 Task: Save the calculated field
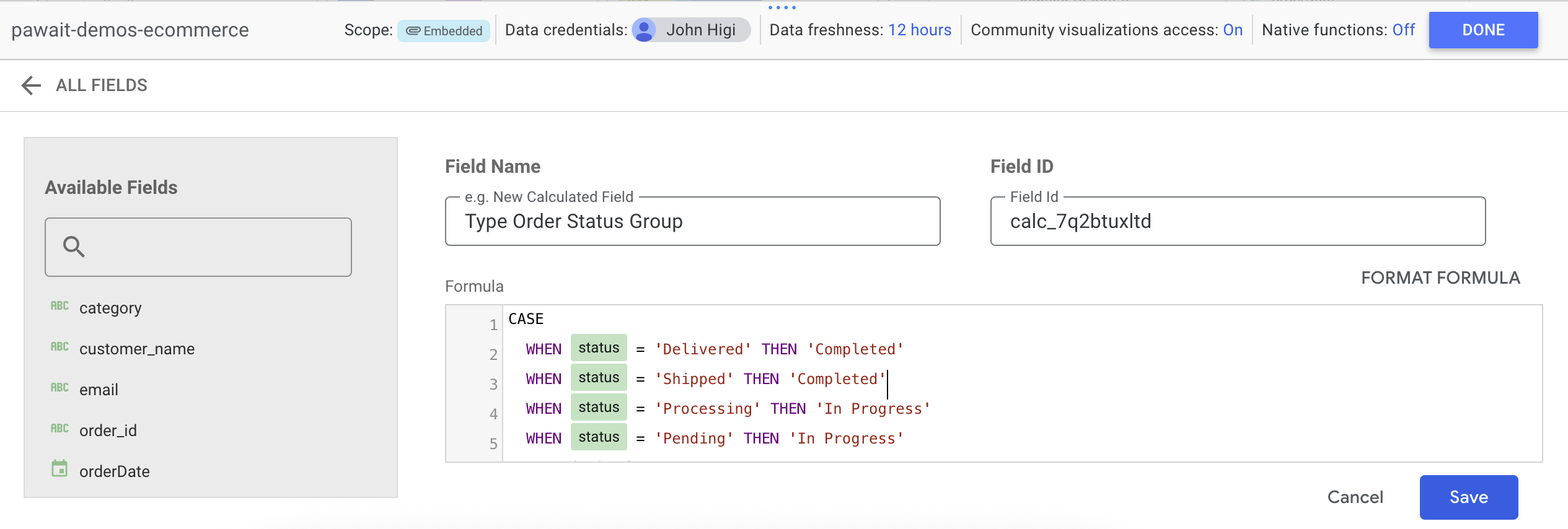[1468, 497]
